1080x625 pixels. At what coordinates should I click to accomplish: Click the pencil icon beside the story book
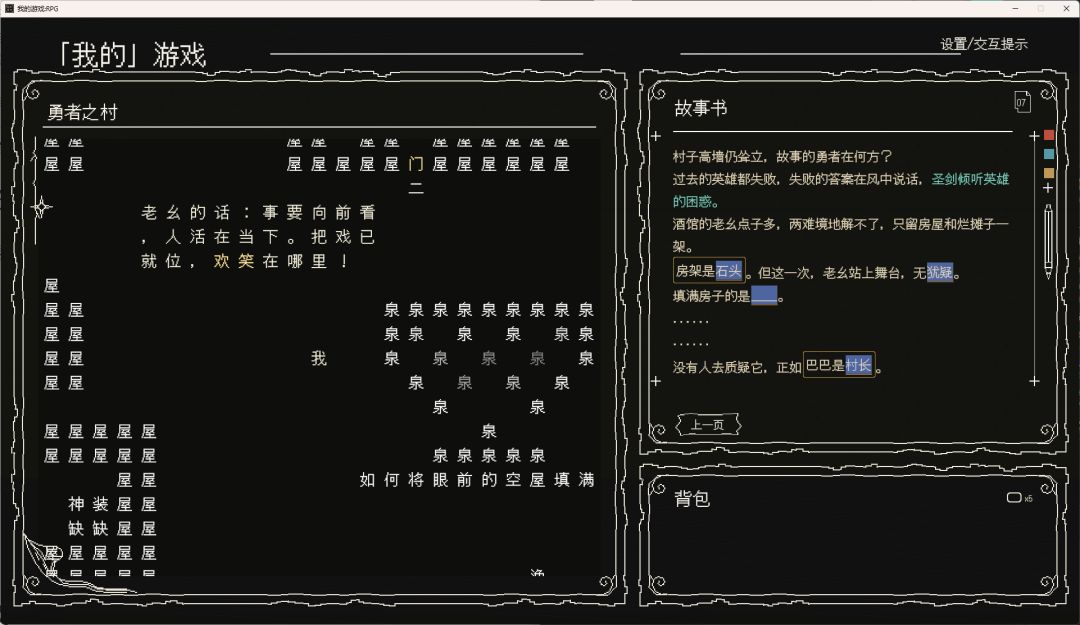(1048, 241)
